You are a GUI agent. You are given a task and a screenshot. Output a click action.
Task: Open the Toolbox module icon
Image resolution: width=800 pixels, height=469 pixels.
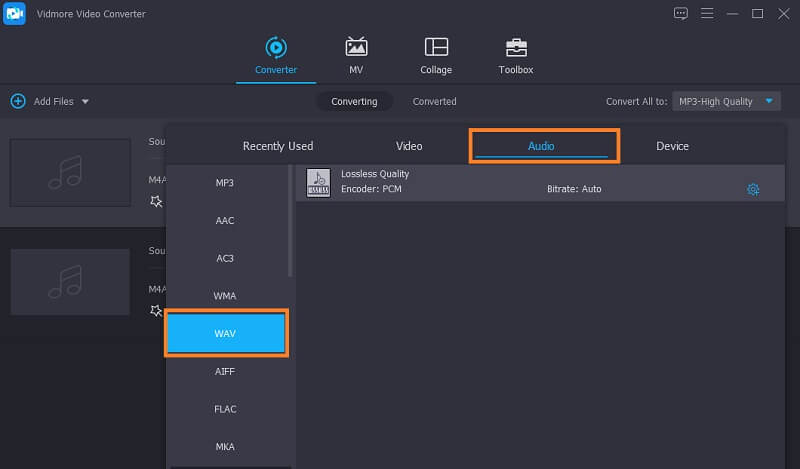516,48
